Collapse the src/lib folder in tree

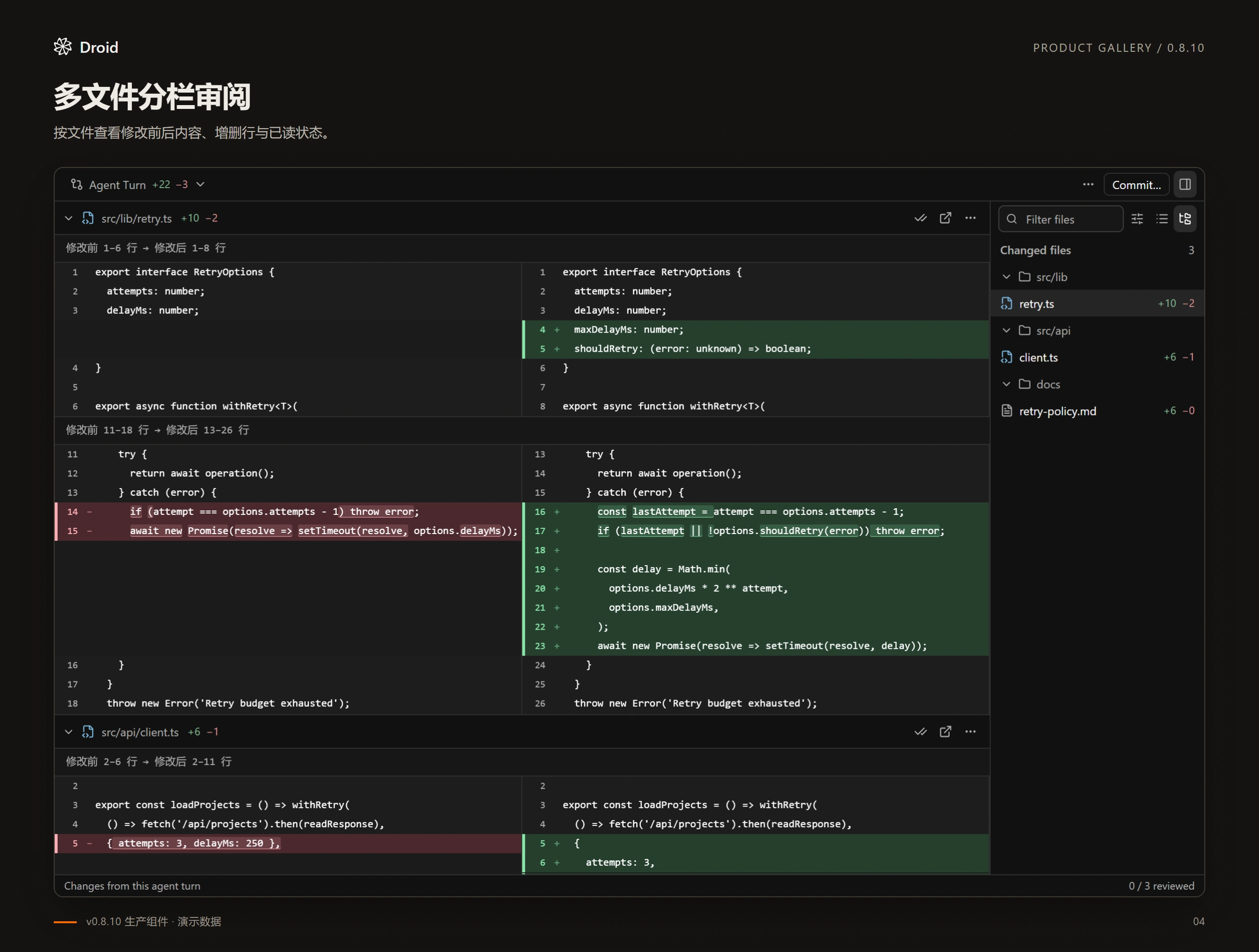1006,277
